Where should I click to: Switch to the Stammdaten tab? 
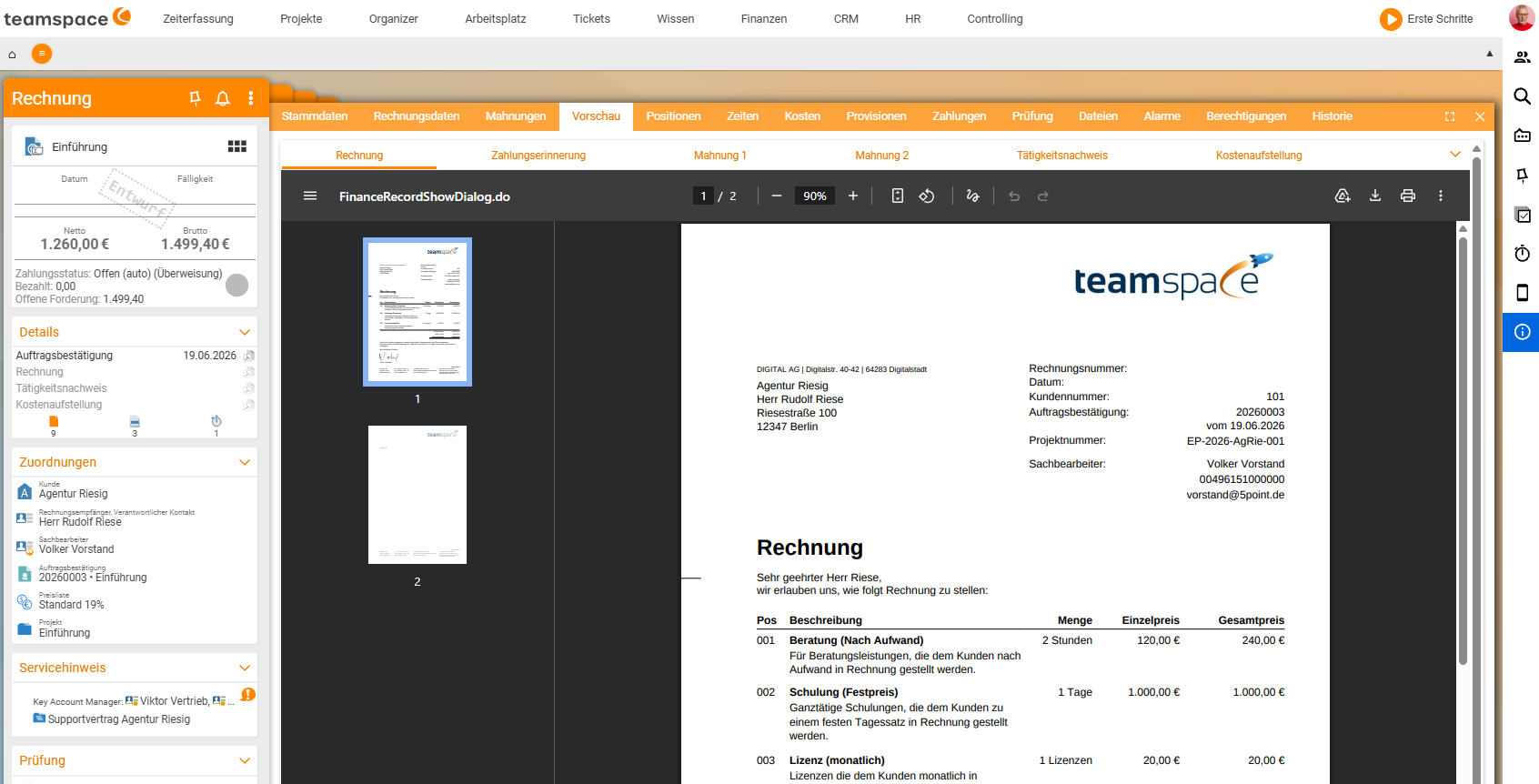(315, 116)
